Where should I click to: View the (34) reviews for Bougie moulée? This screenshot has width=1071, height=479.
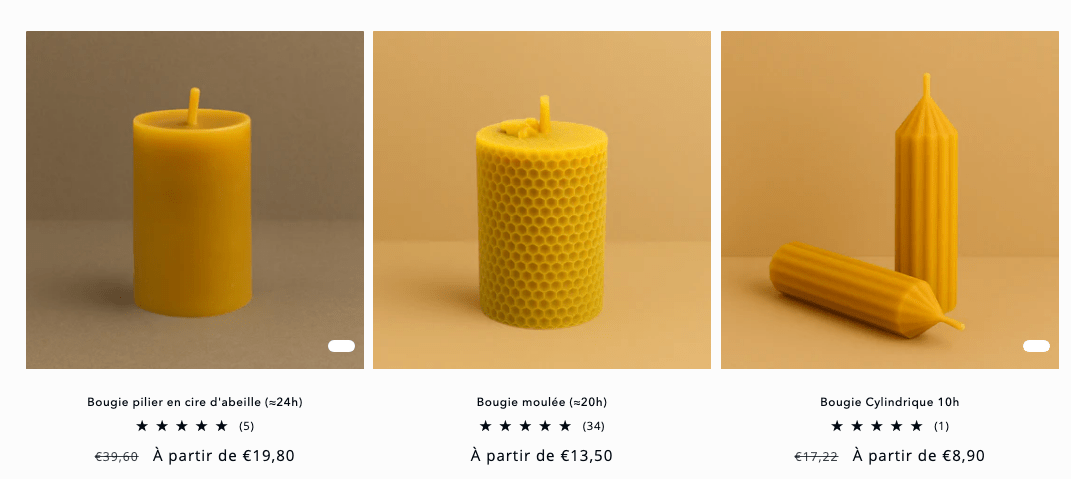[x=594, y=426]
